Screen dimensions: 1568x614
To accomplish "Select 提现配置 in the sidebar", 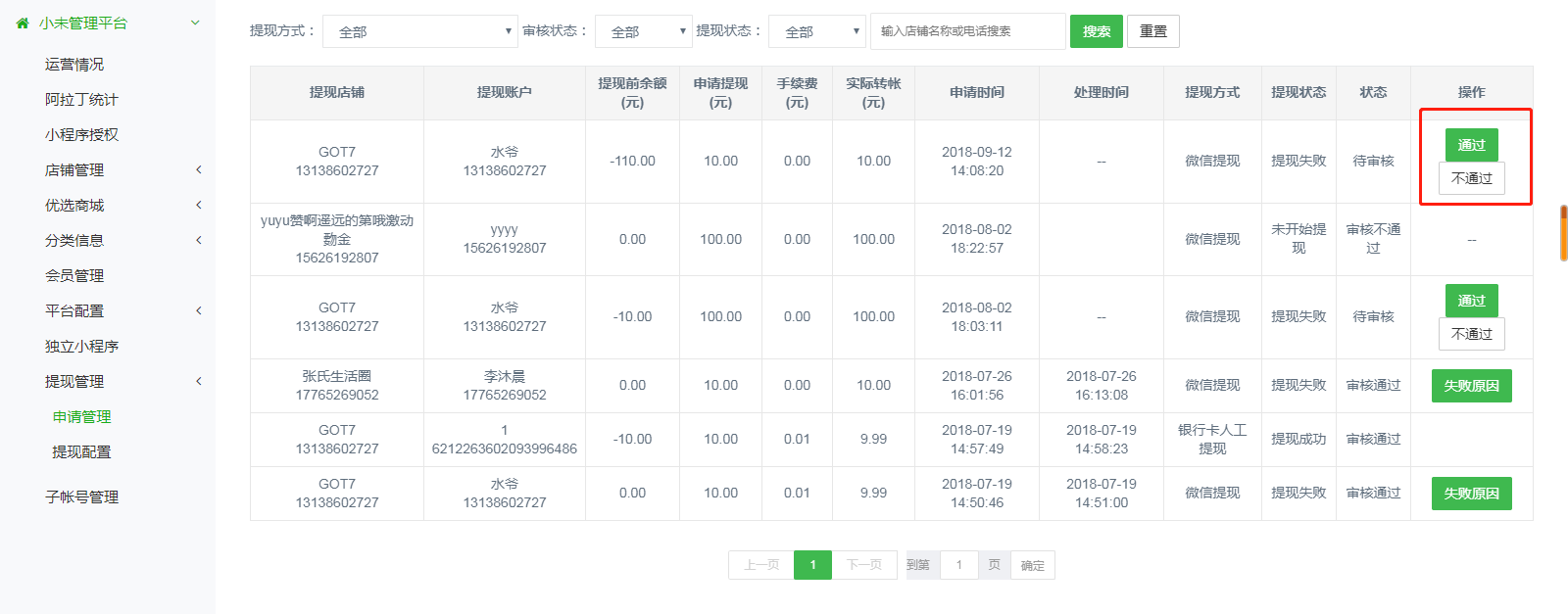I will click(x=81, y=451).
